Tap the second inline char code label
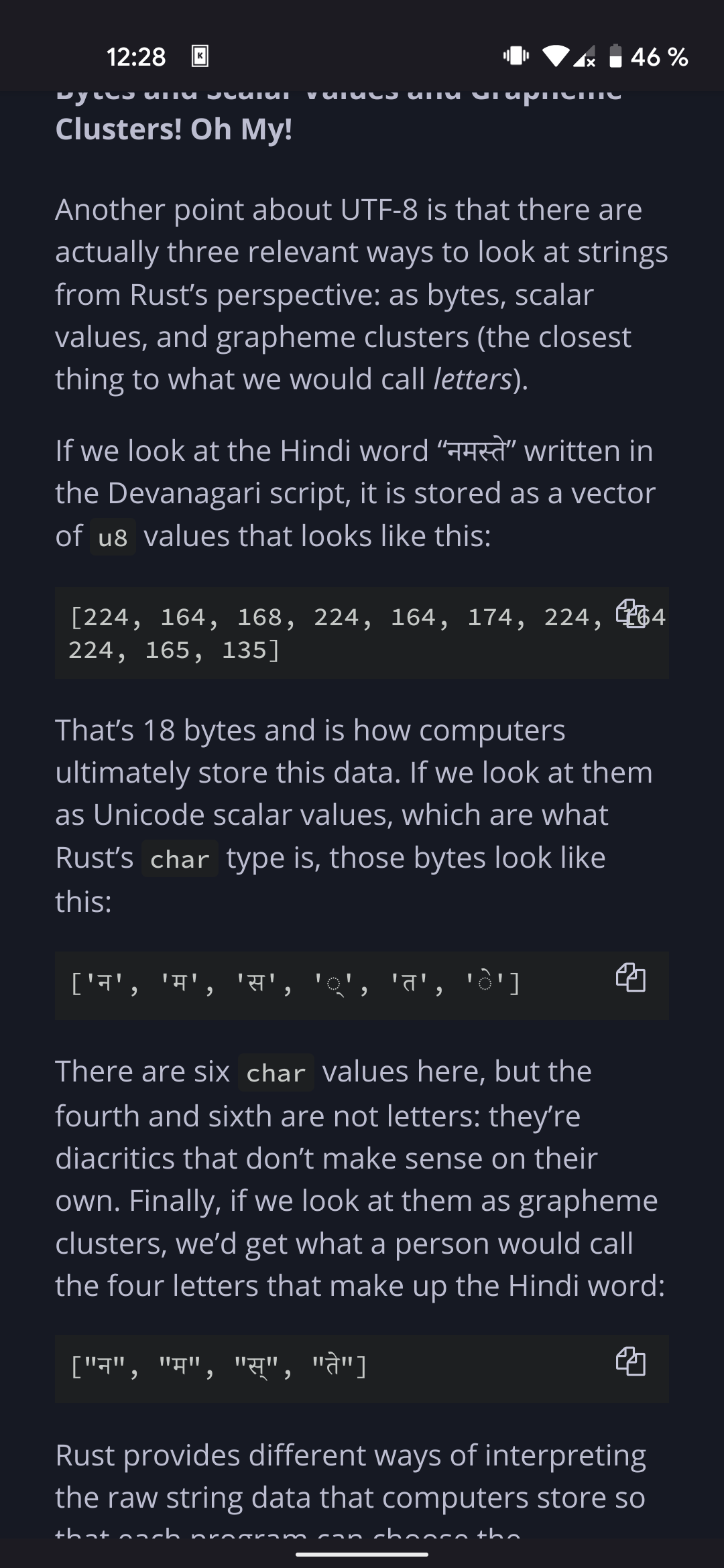This screenshot has height=1568, width=724. coord(278,1072)
